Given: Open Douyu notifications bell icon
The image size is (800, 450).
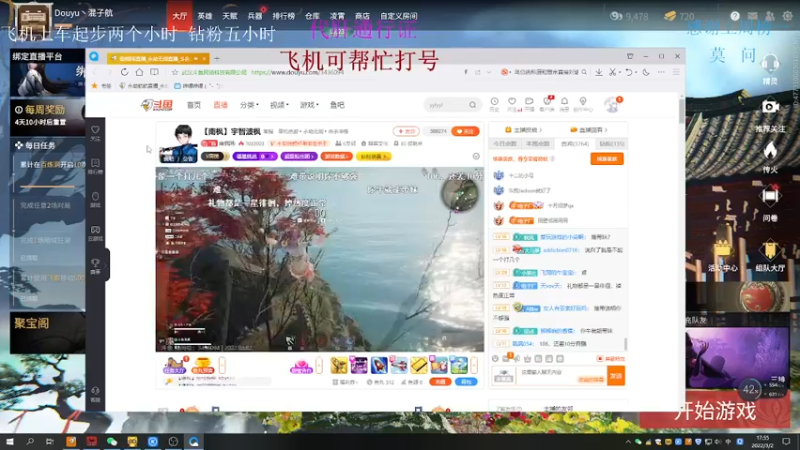Looking at the screenshot, I should [564, 104].
